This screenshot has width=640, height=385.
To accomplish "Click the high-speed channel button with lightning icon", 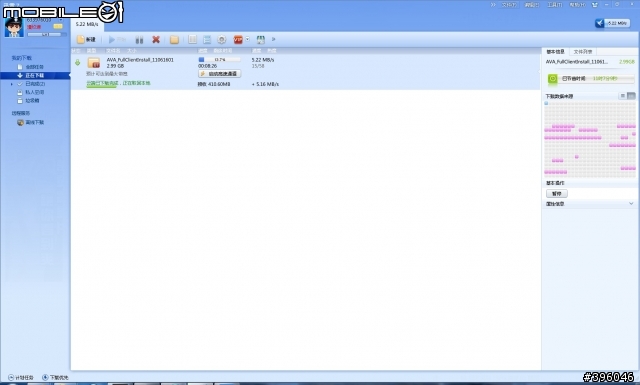I will 219,73.
